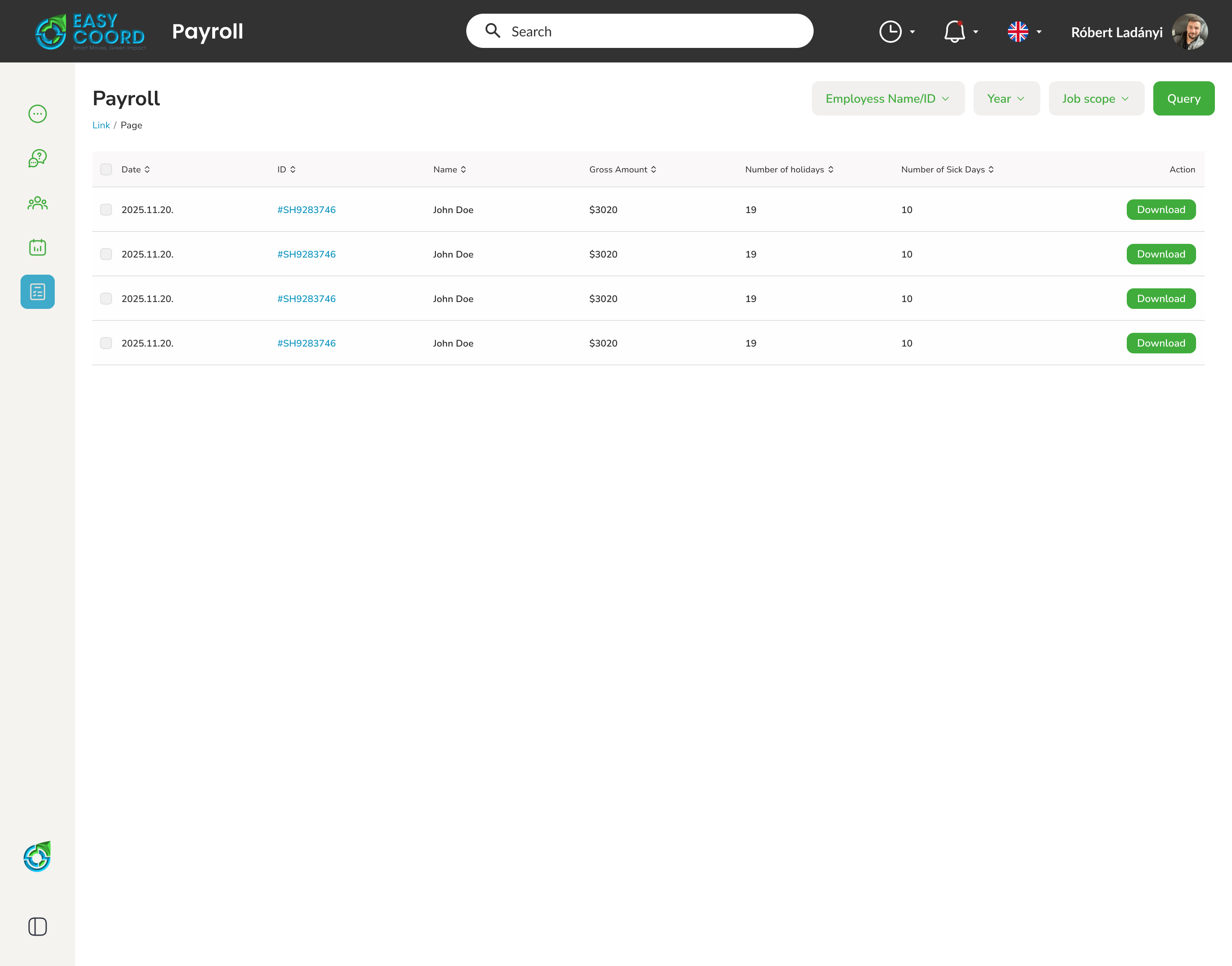Check the select-all checkbox in table header

tap(106, 170)
